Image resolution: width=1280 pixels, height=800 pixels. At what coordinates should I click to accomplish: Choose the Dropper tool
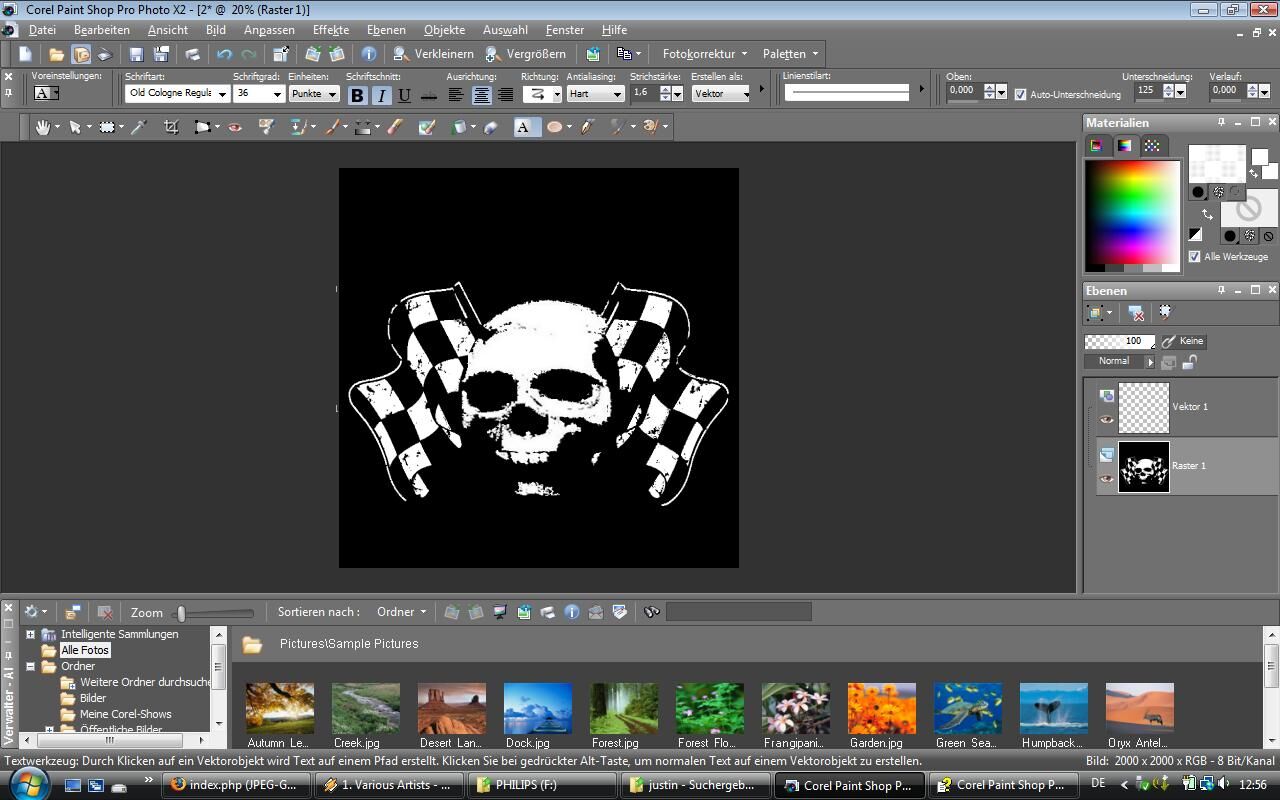(x=139, y=127)
